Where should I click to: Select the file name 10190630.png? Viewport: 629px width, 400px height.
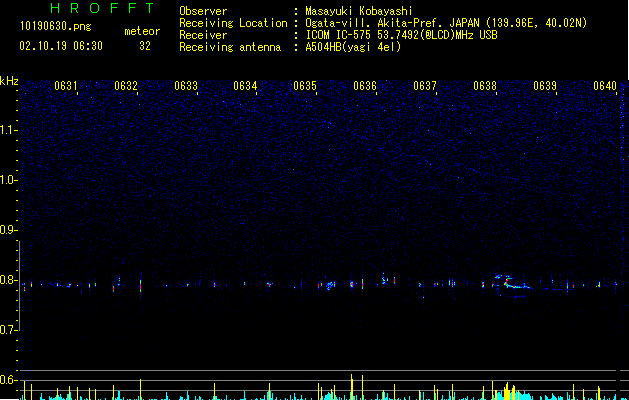pos(55,27)
